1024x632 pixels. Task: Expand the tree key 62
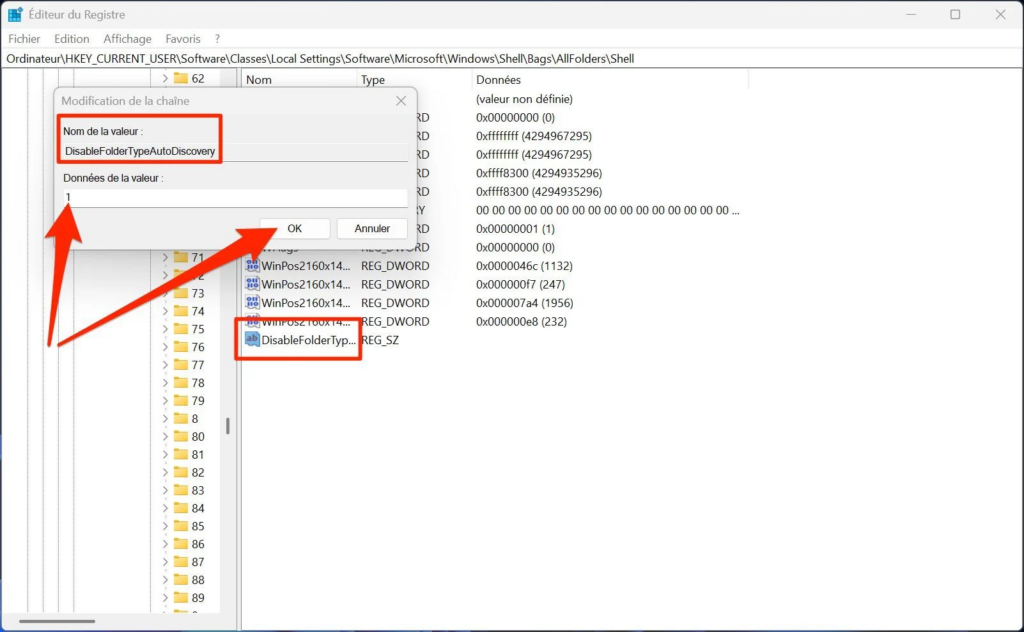165,78
